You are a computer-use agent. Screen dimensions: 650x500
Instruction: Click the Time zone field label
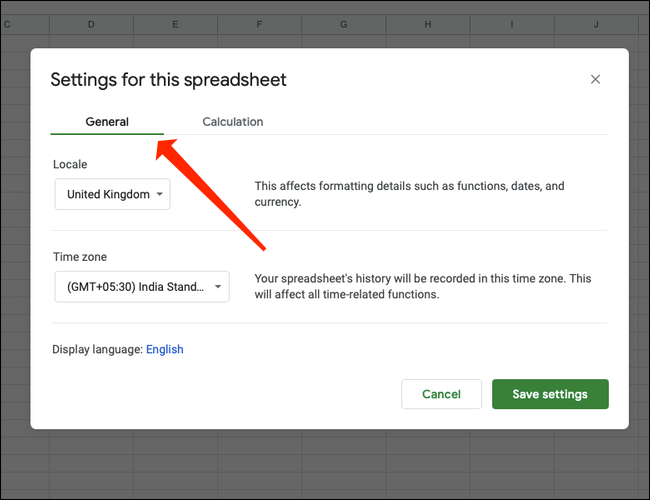(x=80, y=257)
